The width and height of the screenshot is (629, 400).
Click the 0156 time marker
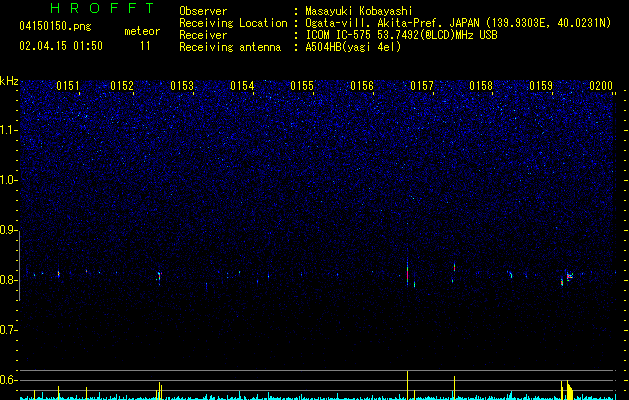click(x=362, y=86)
